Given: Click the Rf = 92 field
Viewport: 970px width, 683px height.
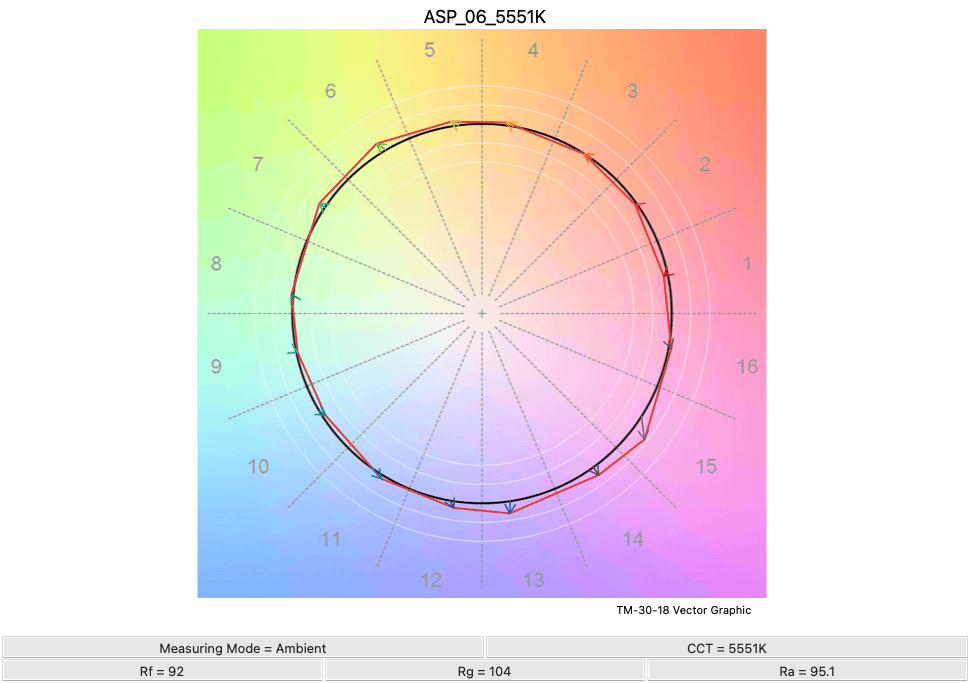Looking at the screenshot, I should (162, 671).
